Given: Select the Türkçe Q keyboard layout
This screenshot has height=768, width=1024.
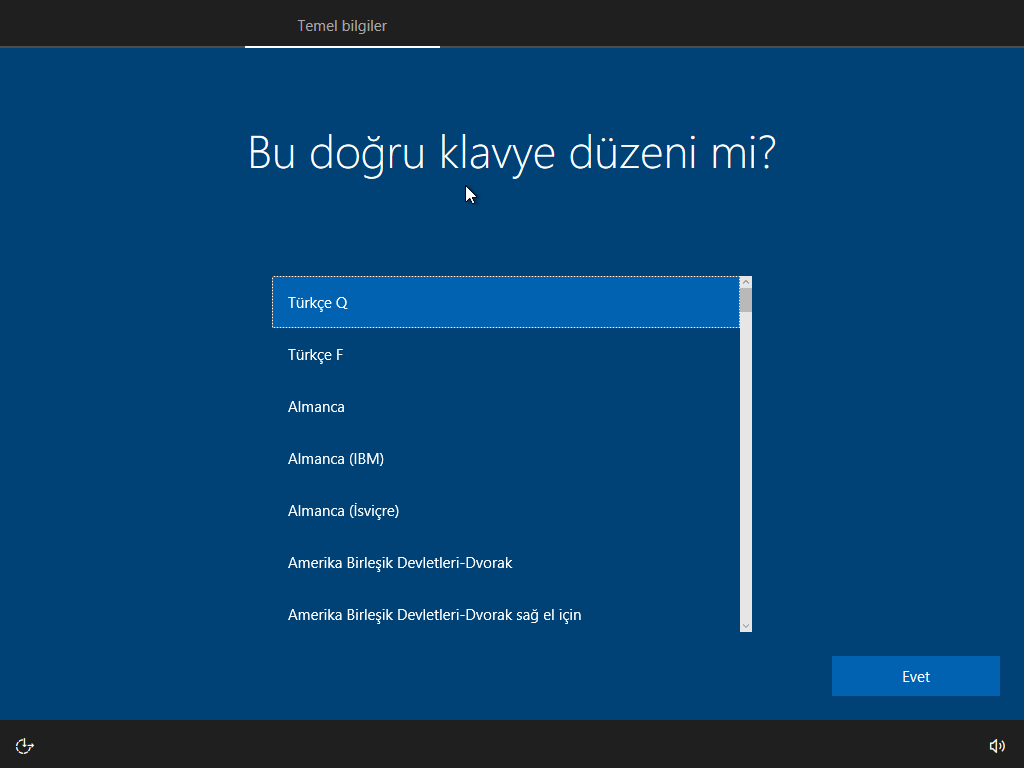Looking at the screenshot, I should pos(505,302).
